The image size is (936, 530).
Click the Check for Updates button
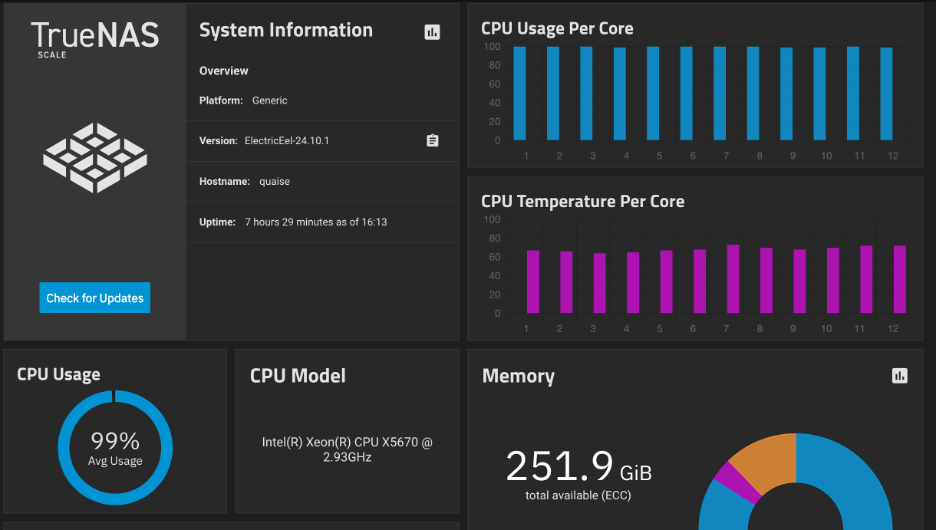pyautogui.click(x=95, y=298)
